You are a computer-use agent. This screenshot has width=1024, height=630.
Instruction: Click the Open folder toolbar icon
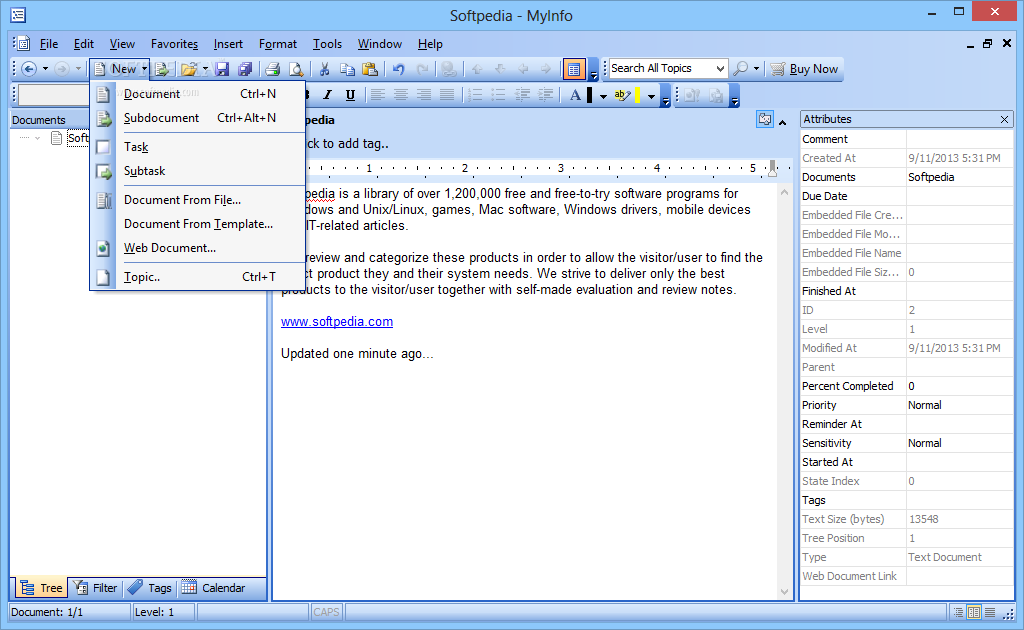pyautogui.click(x=189, y=69)
